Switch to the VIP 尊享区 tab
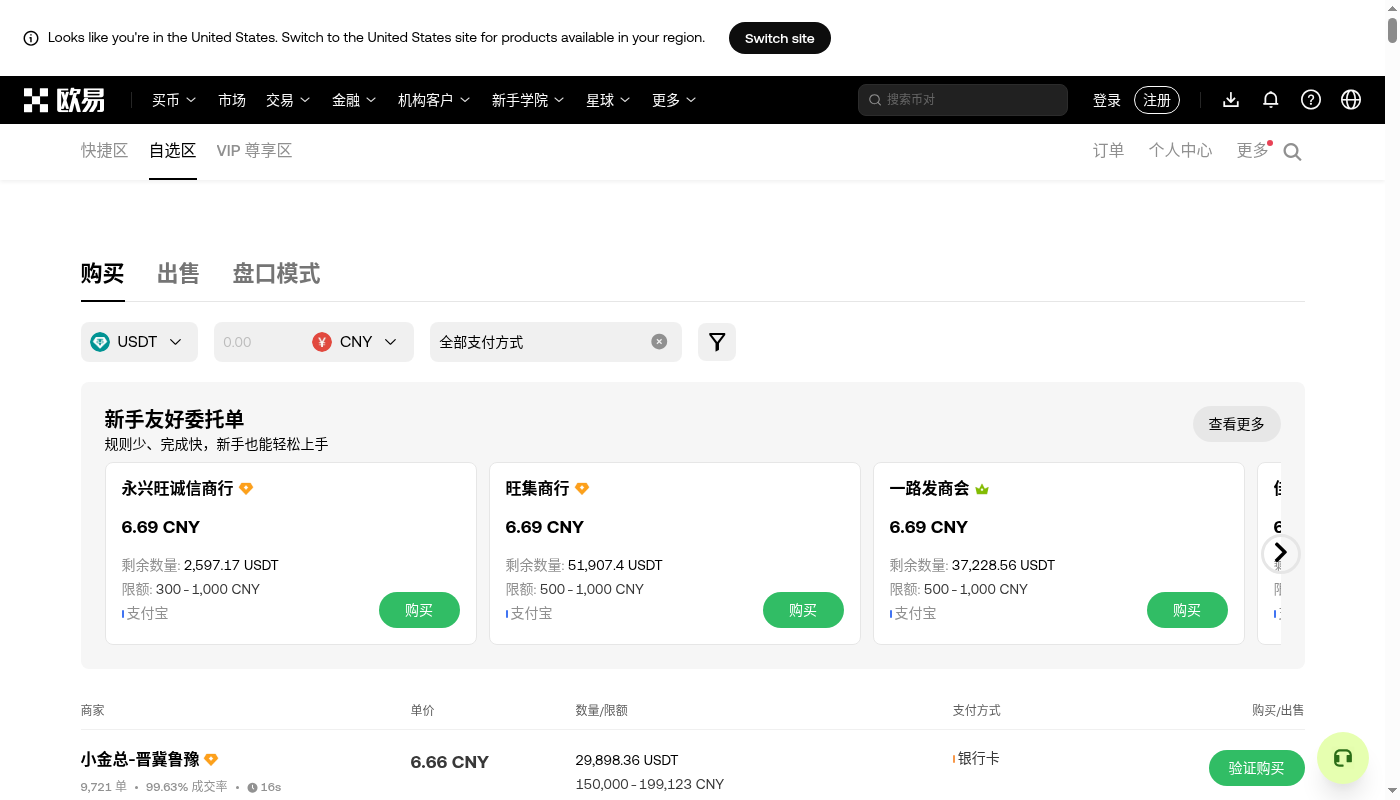1400x800 pixels. [x=254, y=151]
